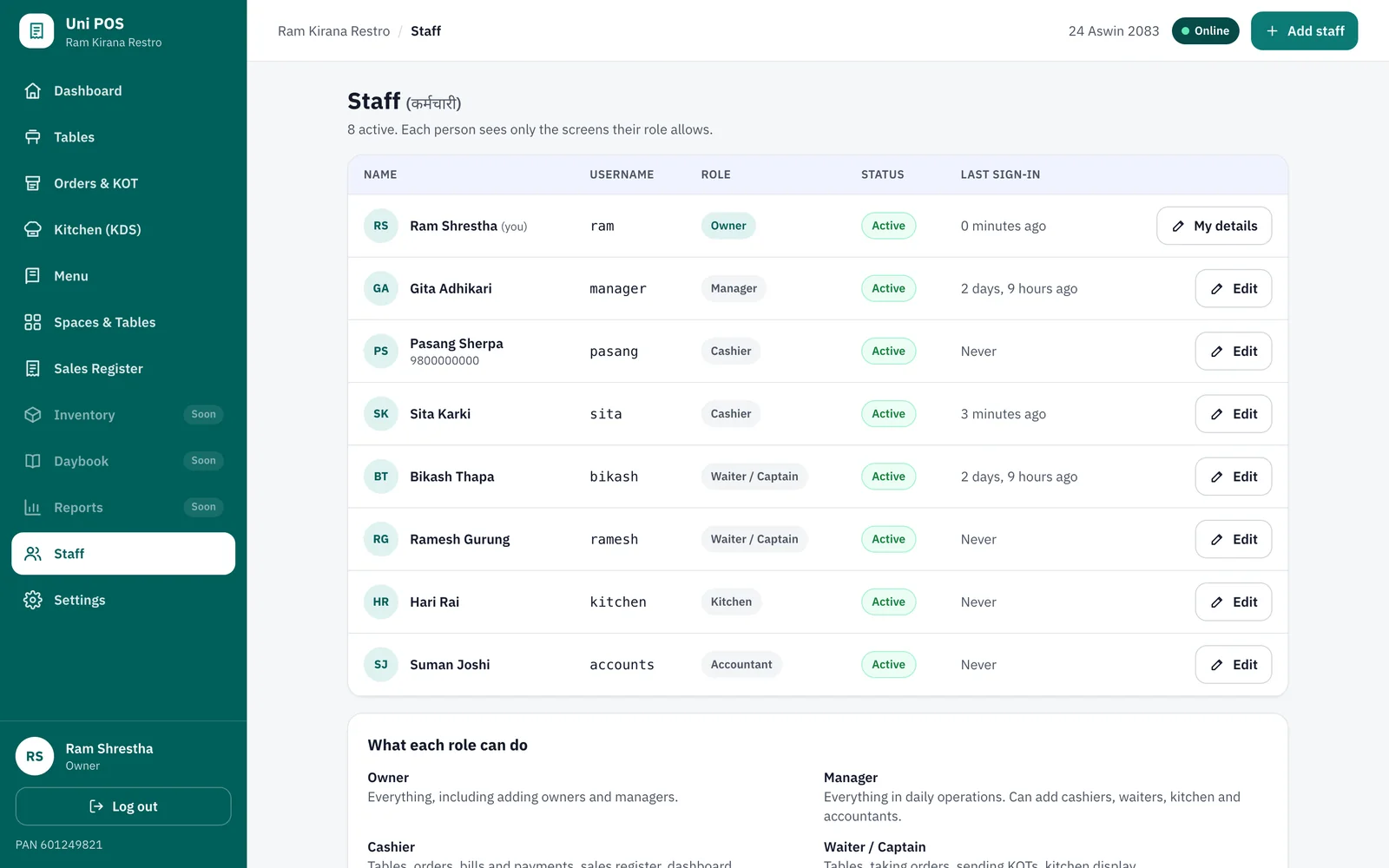Click the Sales Register icon
Screen dimensions: 1389x868
coord(33,369)
